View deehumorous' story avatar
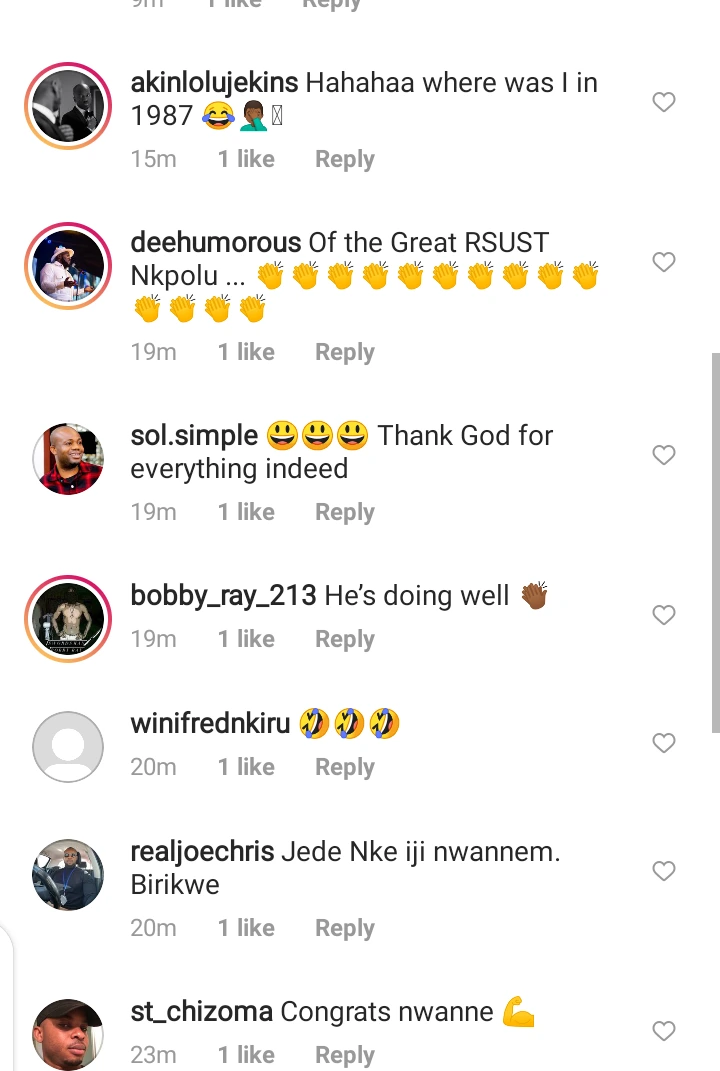The image size is (720, 1071). pyautogui.click(x=68, y=266)
